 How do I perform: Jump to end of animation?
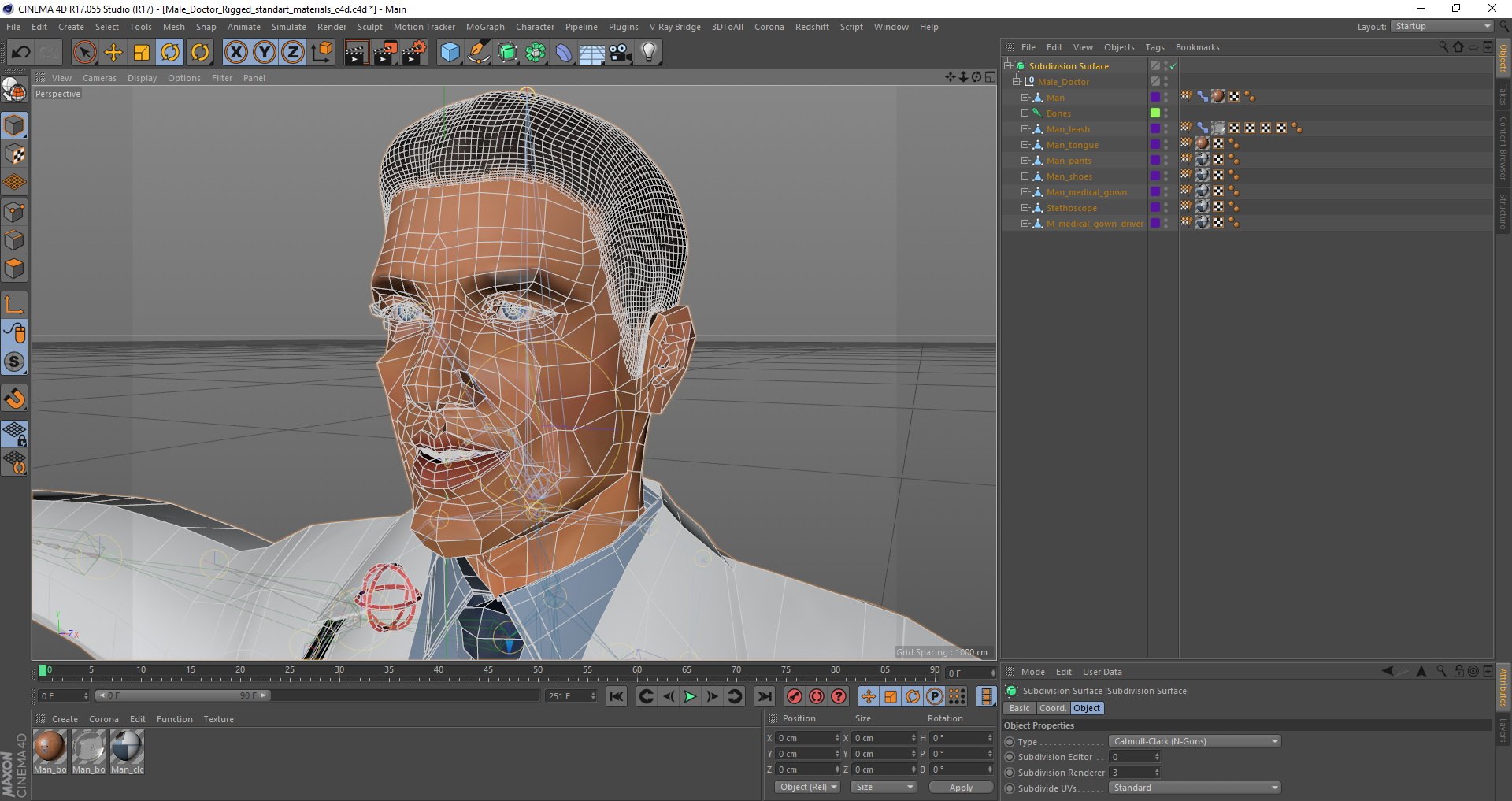(x=764, y=696)
